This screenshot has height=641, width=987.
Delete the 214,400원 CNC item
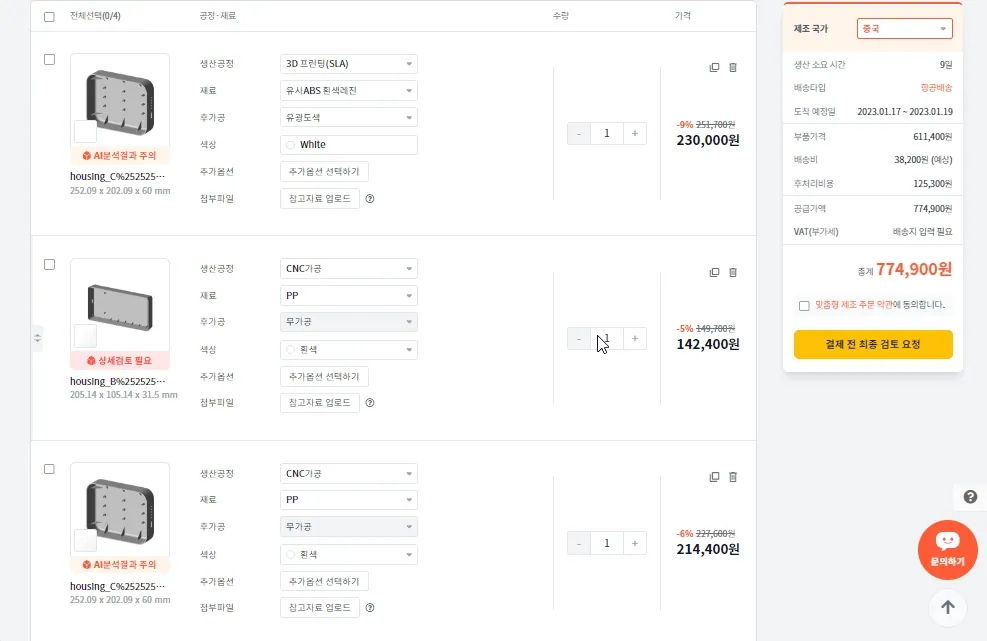pyautogui.click(x=733, y=477)
